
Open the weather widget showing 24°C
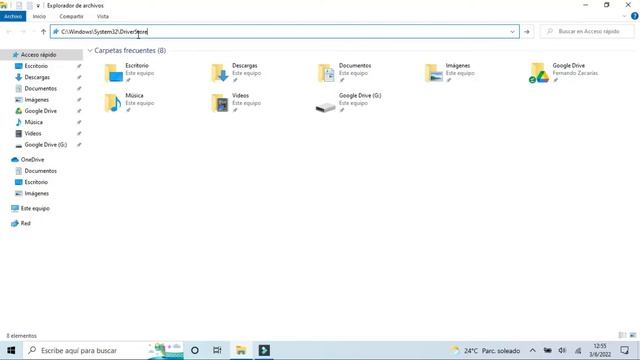coord(485,350)
